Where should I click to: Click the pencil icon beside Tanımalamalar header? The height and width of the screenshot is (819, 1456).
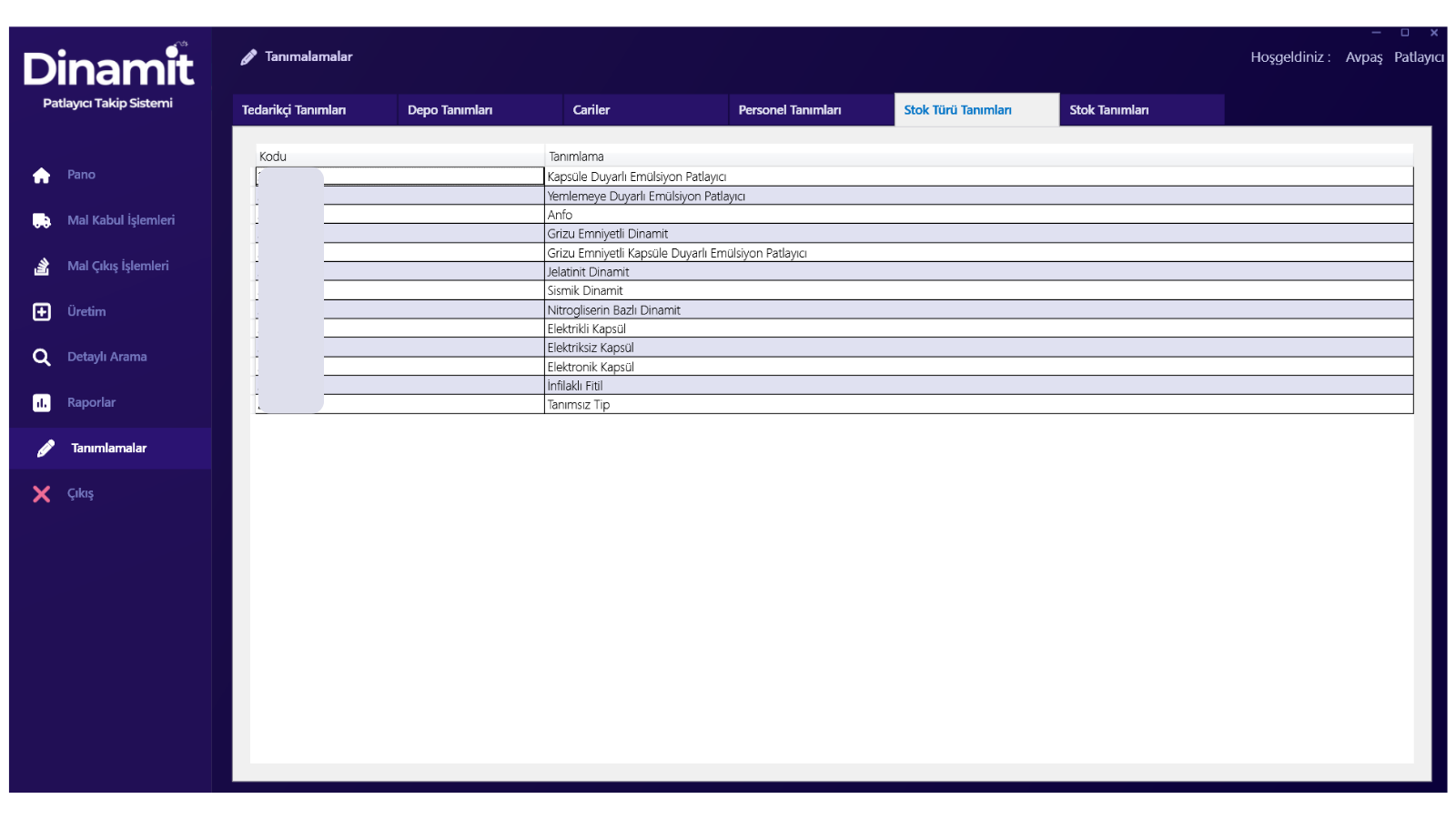tap(248, 57)
